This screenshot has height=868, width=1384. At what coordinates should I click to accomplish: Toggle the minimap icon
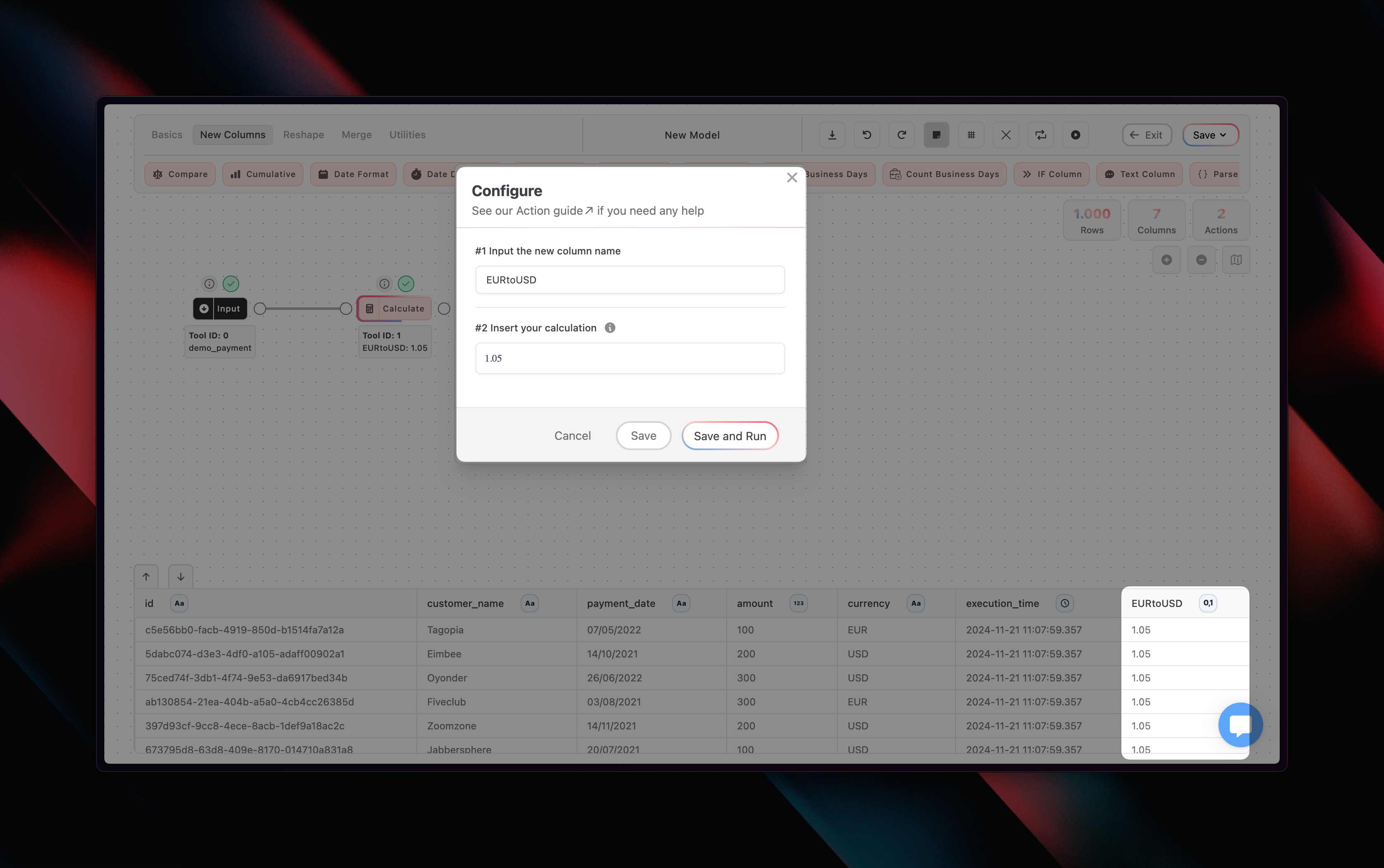coord(1236,260)
